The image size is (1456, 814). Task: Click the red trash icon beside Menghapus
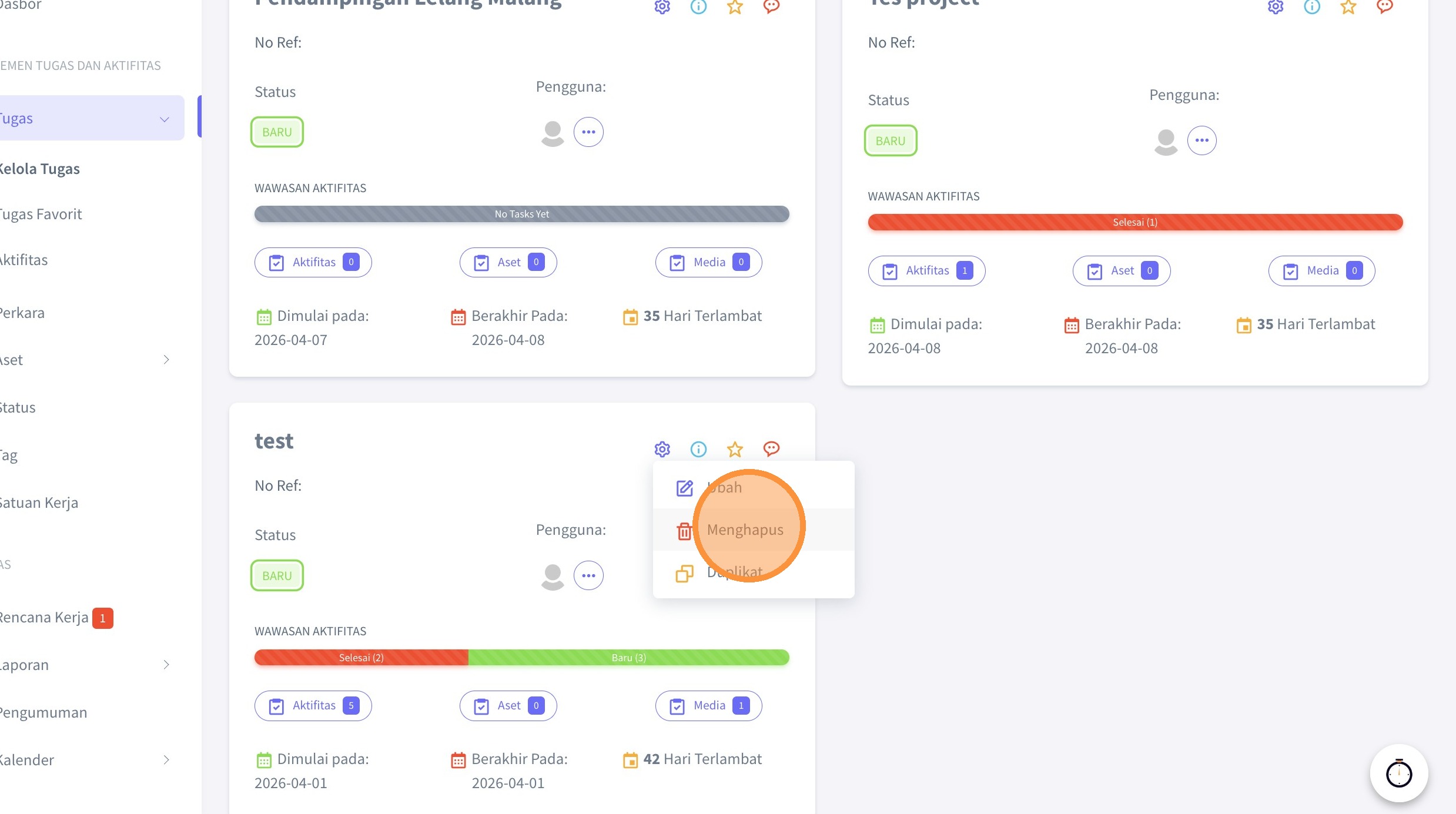pyautogui.click(x=684, y=530)
